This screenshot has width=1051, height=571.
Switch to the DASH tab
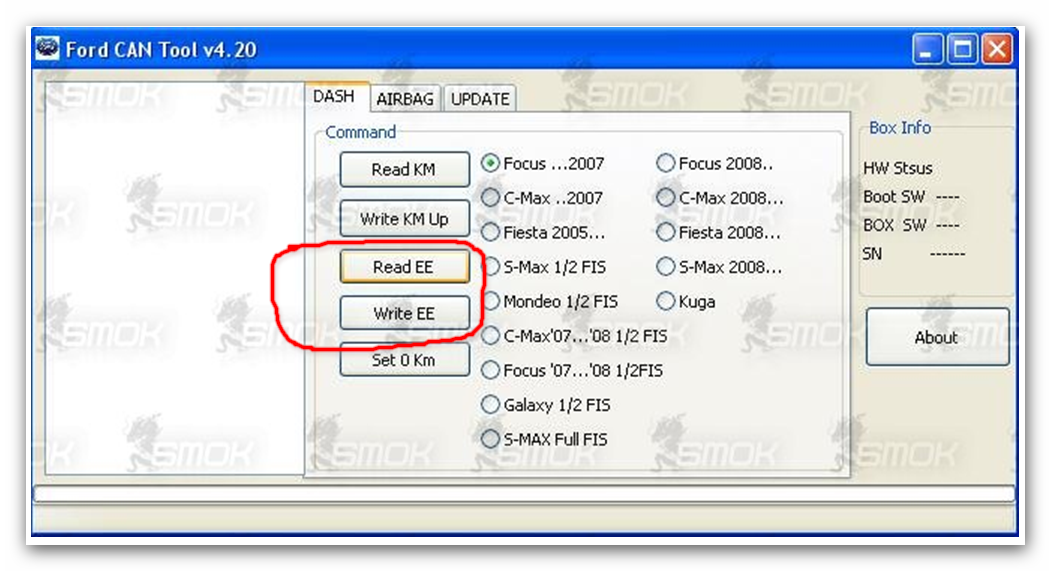(334, 97)
